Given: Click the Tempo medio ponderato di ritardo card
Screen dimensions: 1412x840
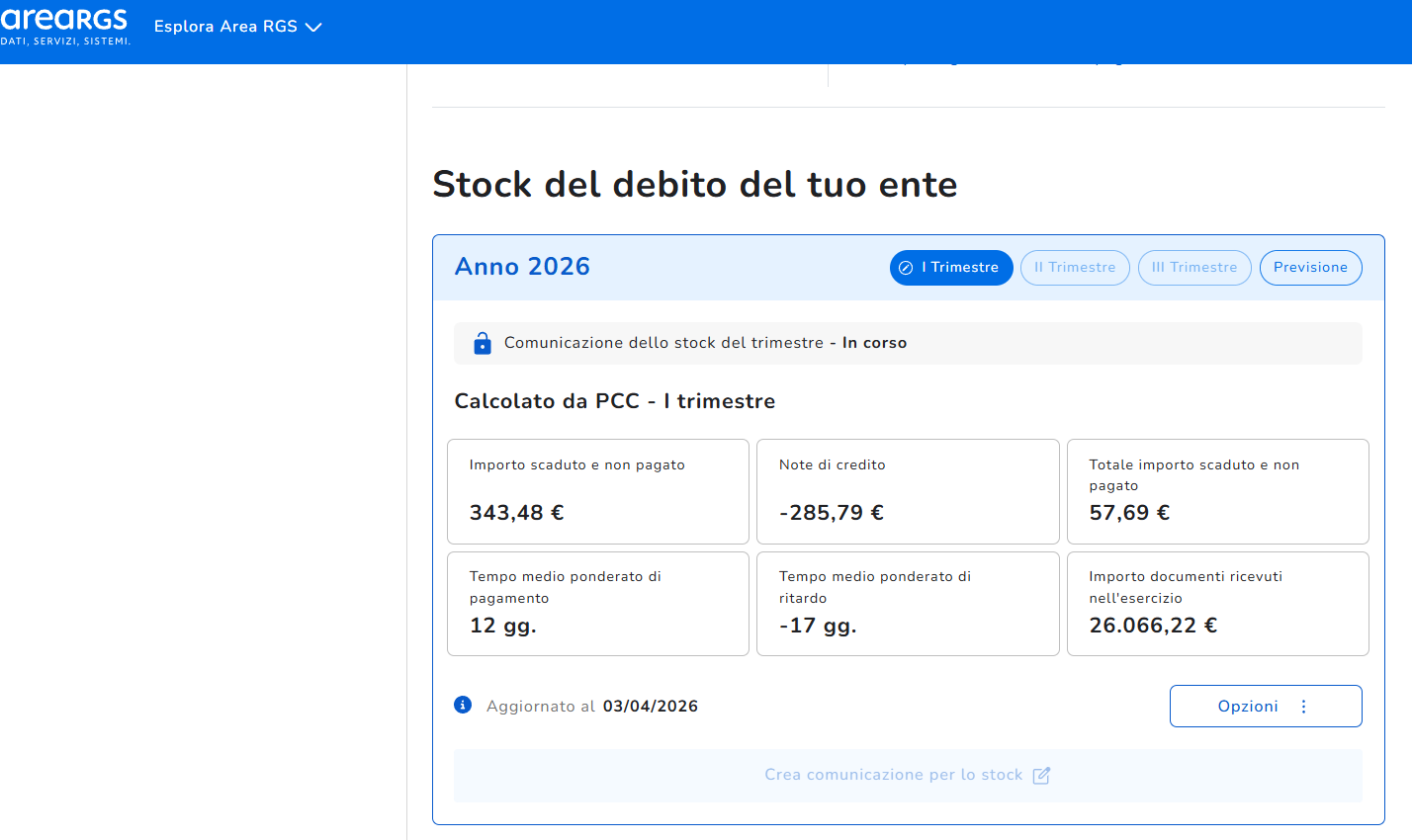Looking at the screenshot, I should click(908, 604).
